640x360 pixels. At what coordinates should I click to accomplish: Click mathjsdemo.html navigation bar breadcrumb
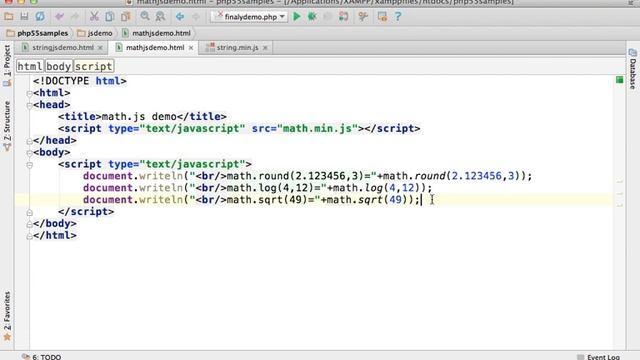[156, 33]
